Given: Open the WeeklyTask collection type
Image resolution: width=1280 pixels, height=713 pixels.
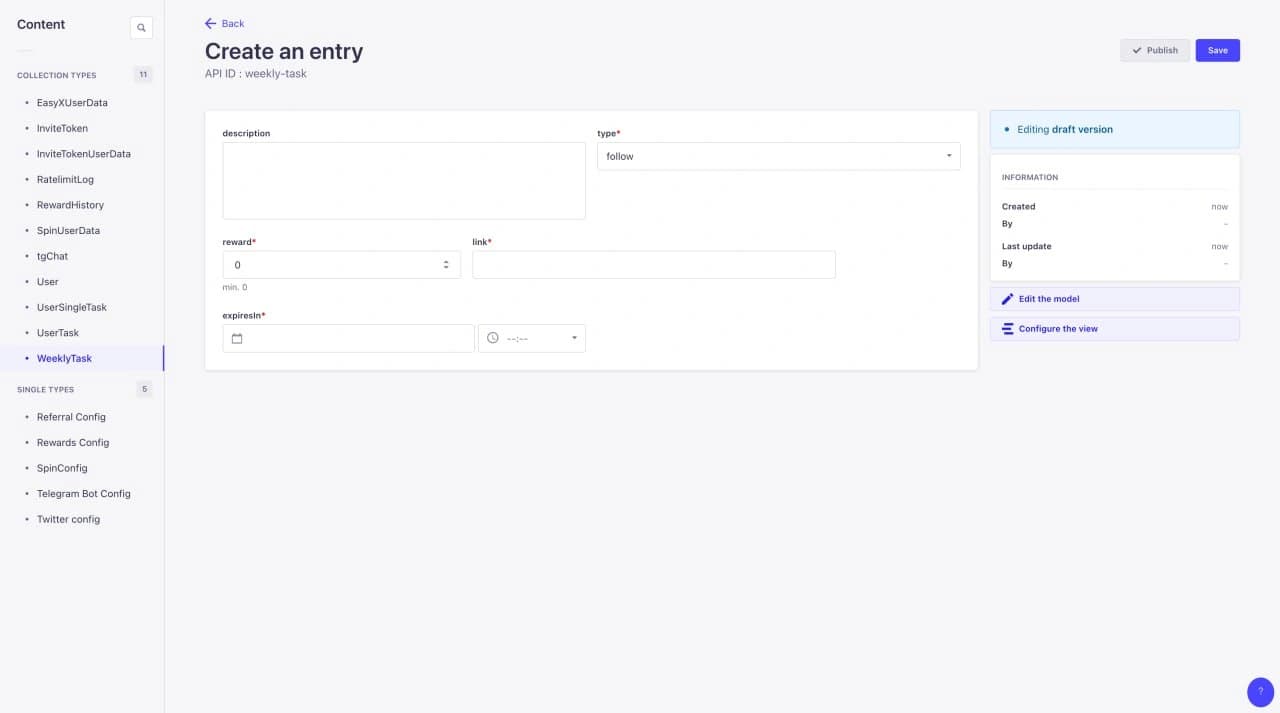Looking at the screenshot, I should pyautogui.click(x=64, y=358).
